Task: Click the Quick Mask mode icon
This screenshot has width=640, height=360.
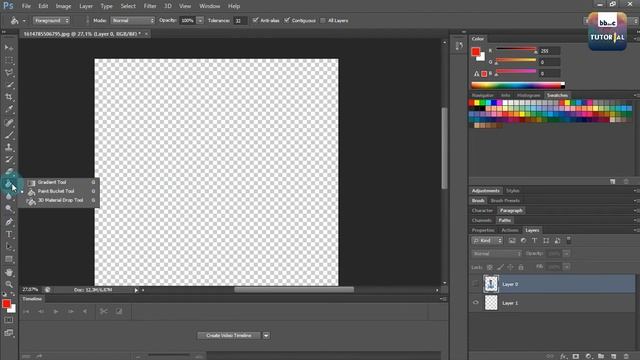Action: [9, 320]
